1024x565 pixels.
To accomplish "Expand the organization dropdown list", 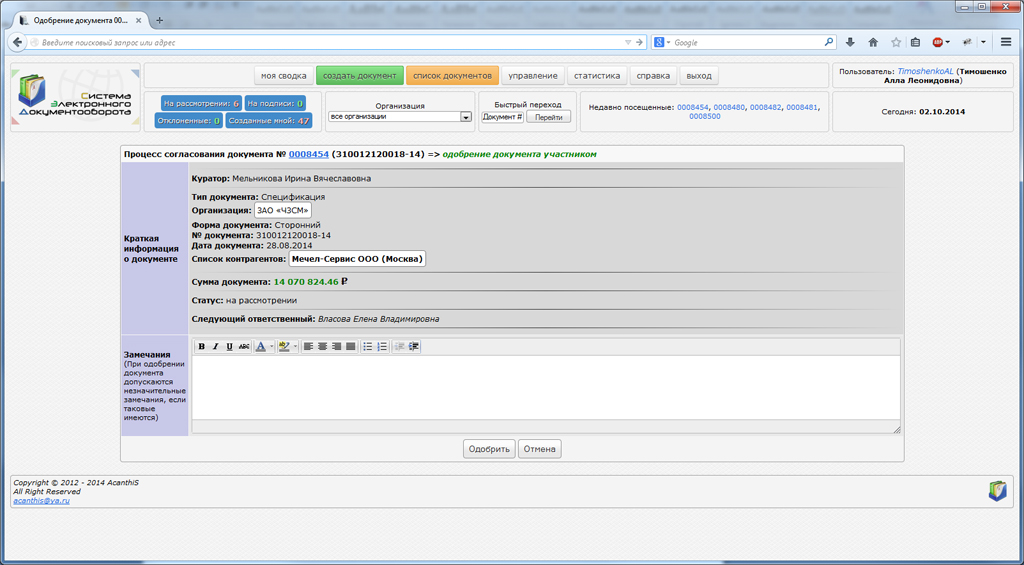I will pyautogui.click(x=465, y=117).
